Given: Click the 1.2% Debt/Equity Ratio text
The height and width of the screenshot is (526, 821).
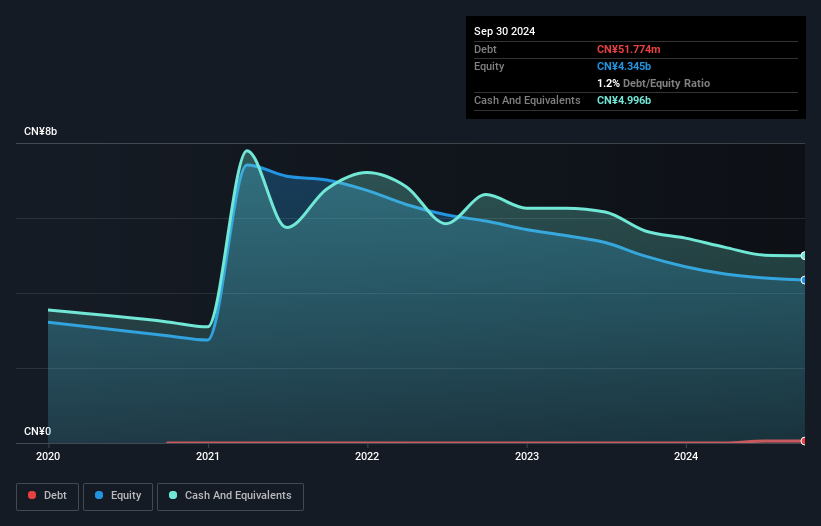Looking at the screenshot, I should pyautogui.click(x=653, y=83).
